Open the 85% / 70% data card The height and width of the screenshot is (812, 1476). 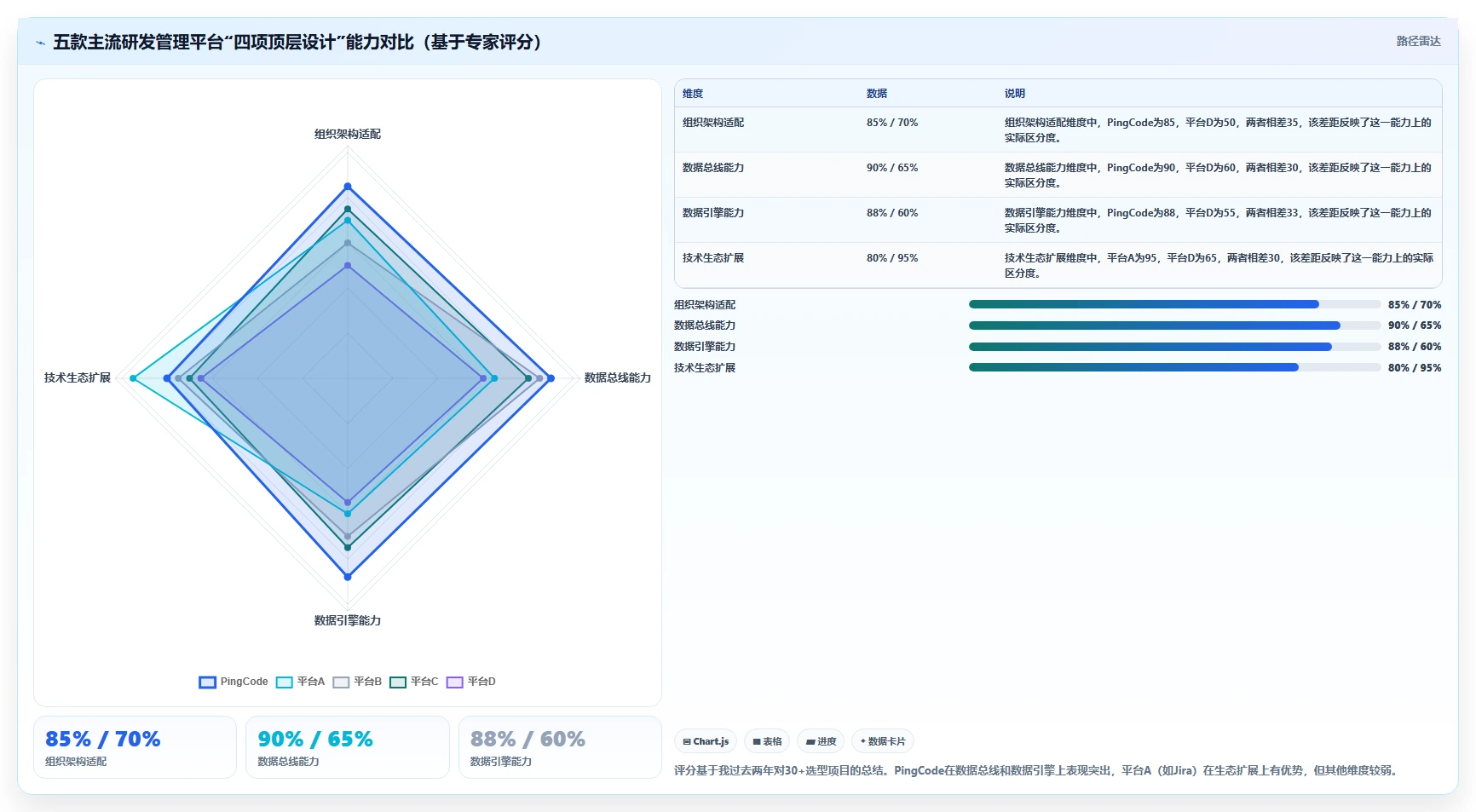pyautogui.click(x=135, y=747)
